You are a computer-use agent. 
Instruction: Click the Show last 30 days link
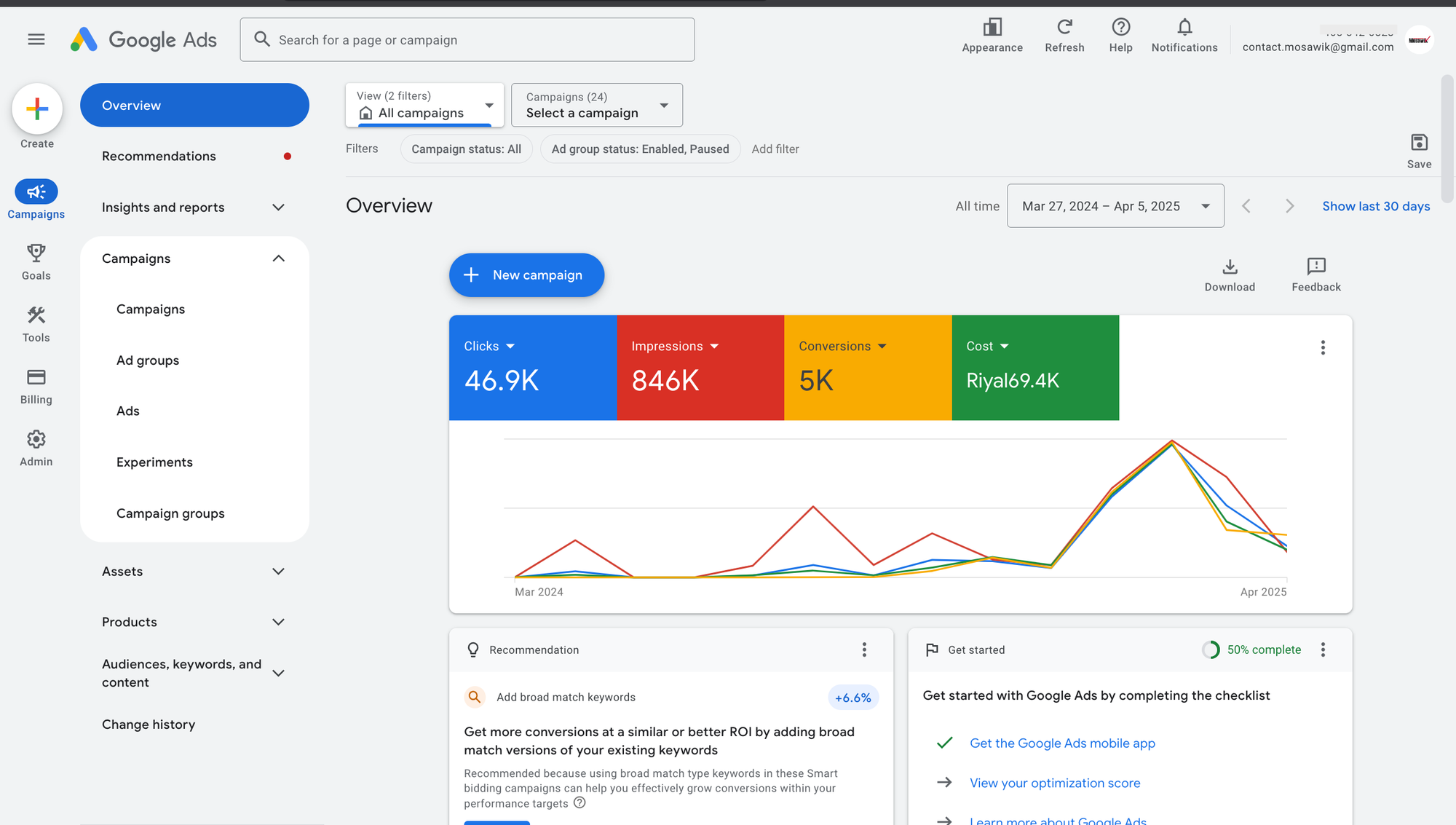[1376, 206]
